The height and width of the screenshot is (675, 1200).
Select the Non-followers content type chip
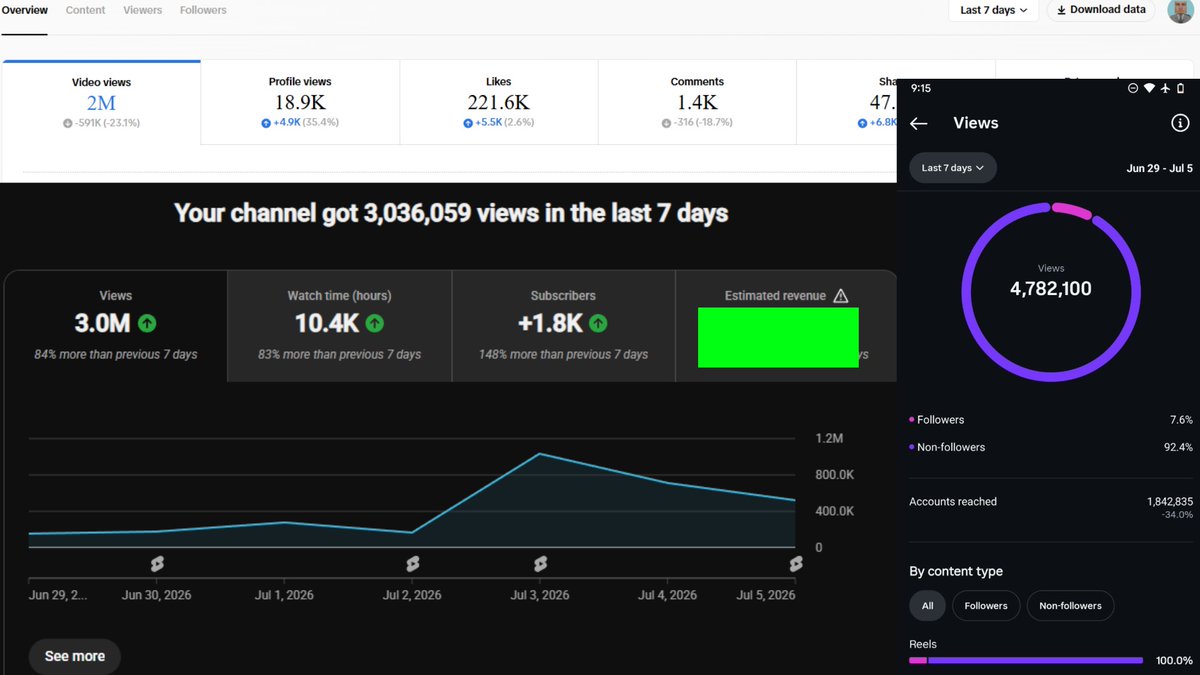[x=1070, y=605]
